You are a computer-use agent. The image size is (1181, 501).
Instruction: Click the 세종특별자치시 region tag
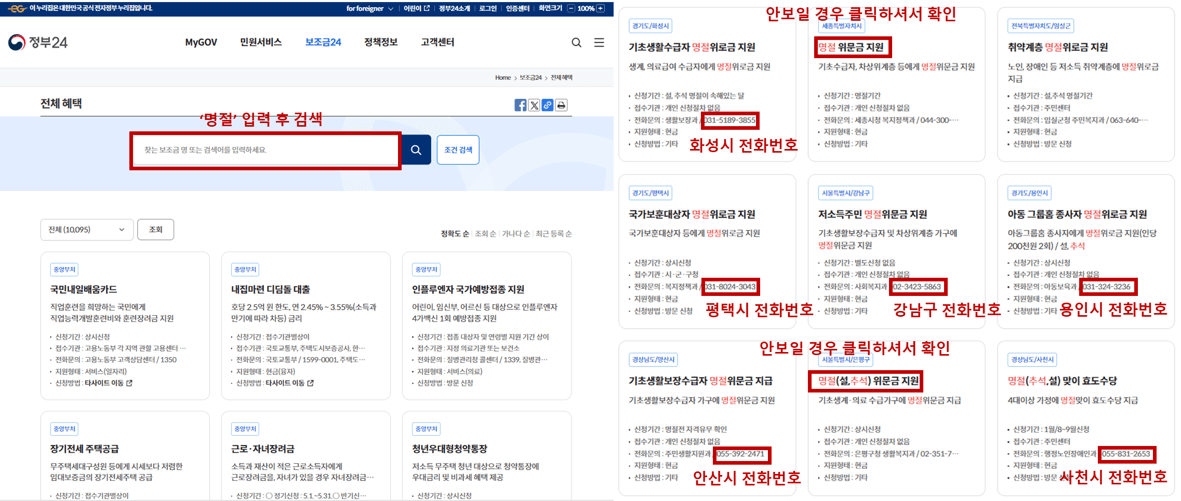(x=841, y=25)
